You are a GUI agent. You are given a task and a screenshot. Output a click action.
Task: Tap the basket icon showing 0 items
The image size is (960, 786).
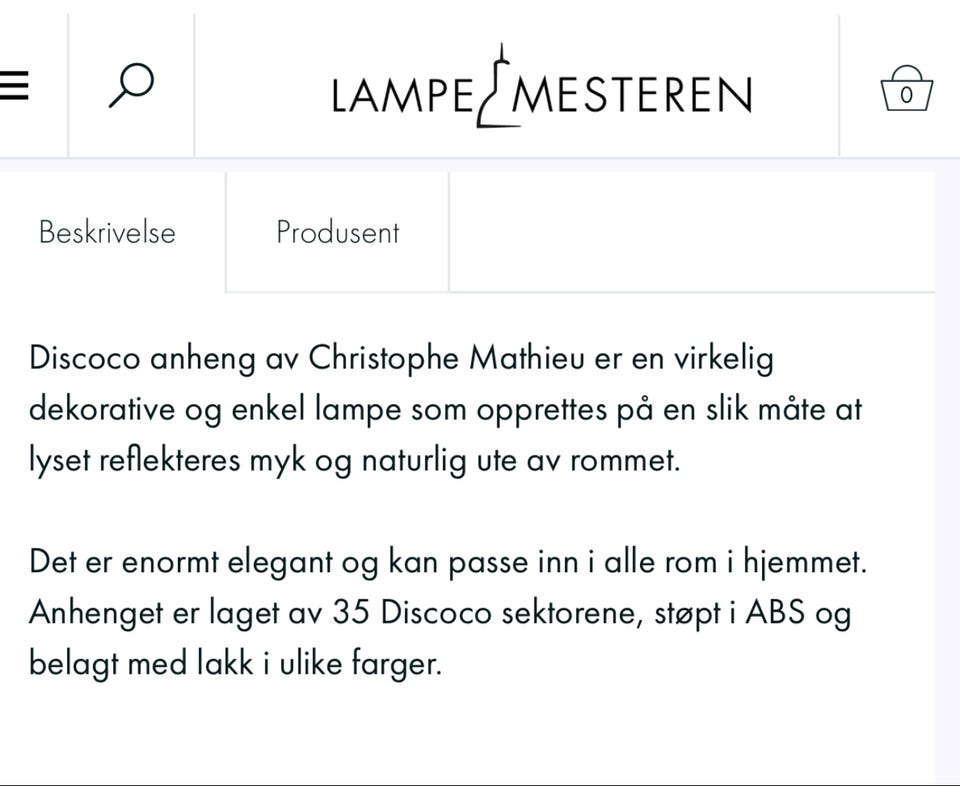(906, 88)
